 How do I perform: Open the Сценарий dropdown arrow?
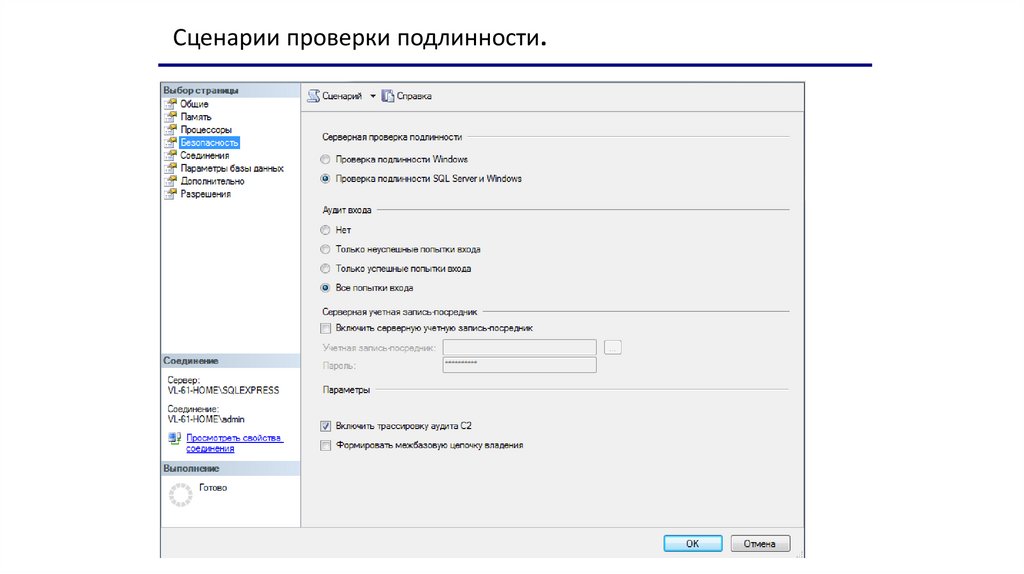[x=373, y=96]
